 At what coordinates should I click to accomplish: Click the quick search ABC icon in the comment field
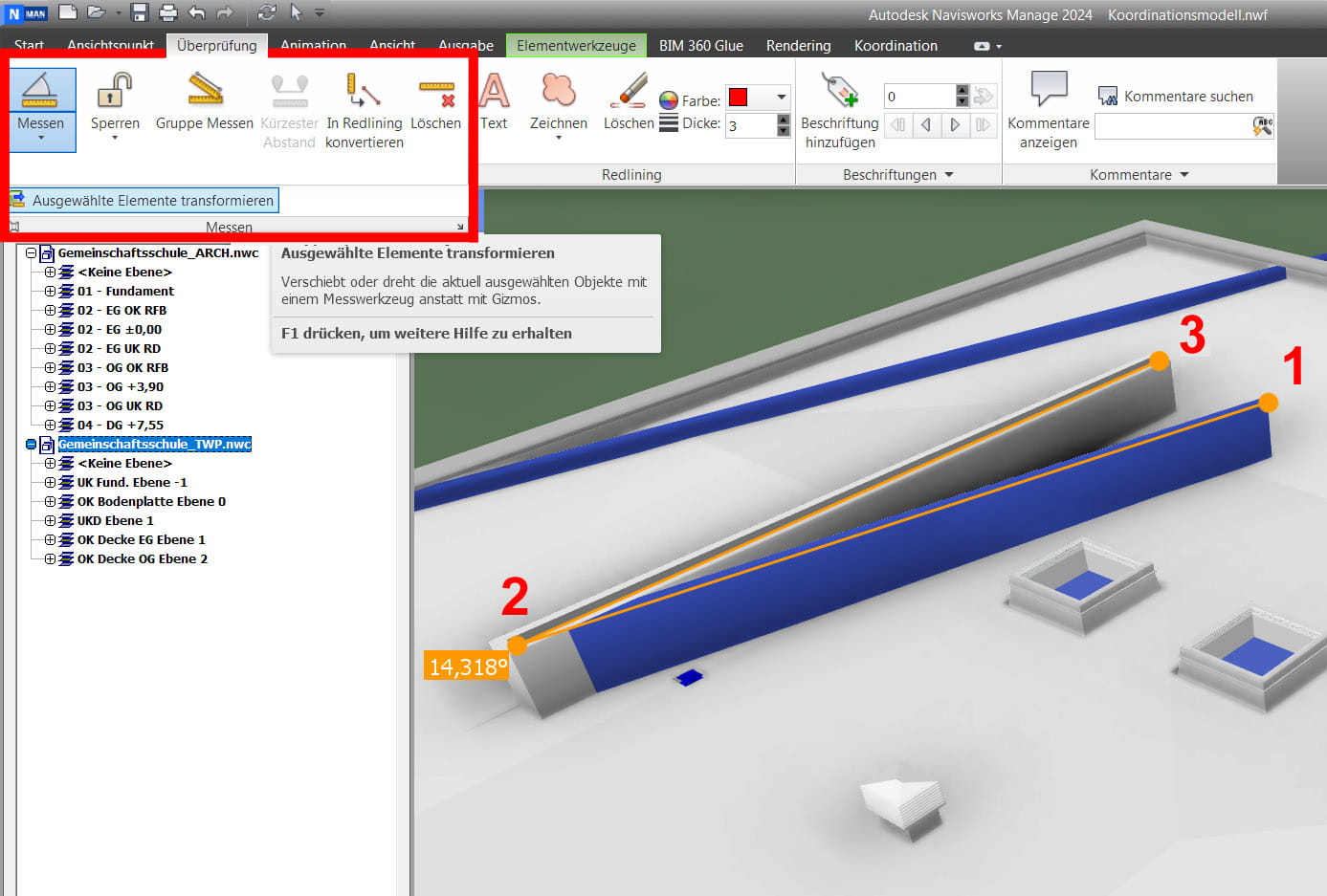(1263, 126)
